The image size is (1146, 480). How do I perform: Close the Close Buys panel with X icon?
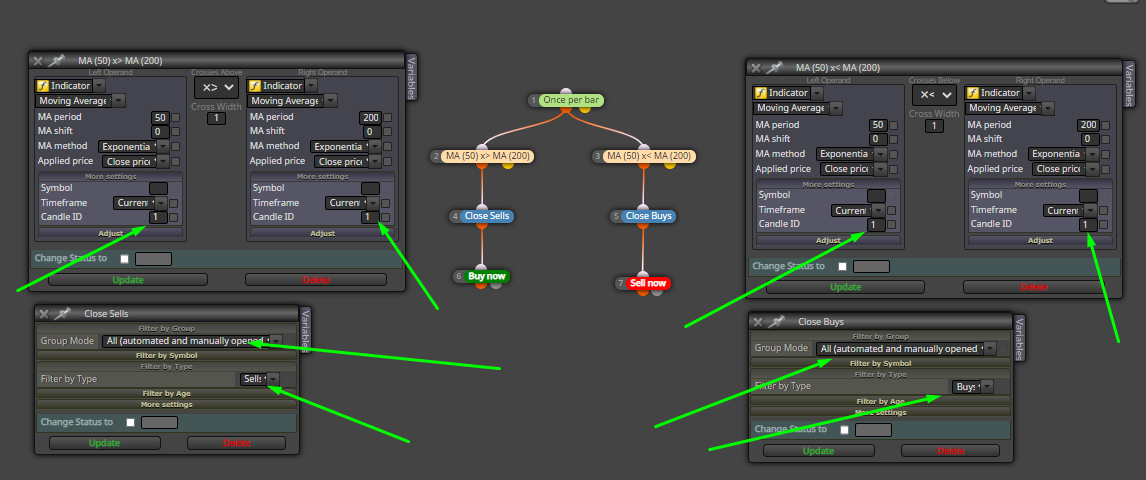(x=758, y=321)
